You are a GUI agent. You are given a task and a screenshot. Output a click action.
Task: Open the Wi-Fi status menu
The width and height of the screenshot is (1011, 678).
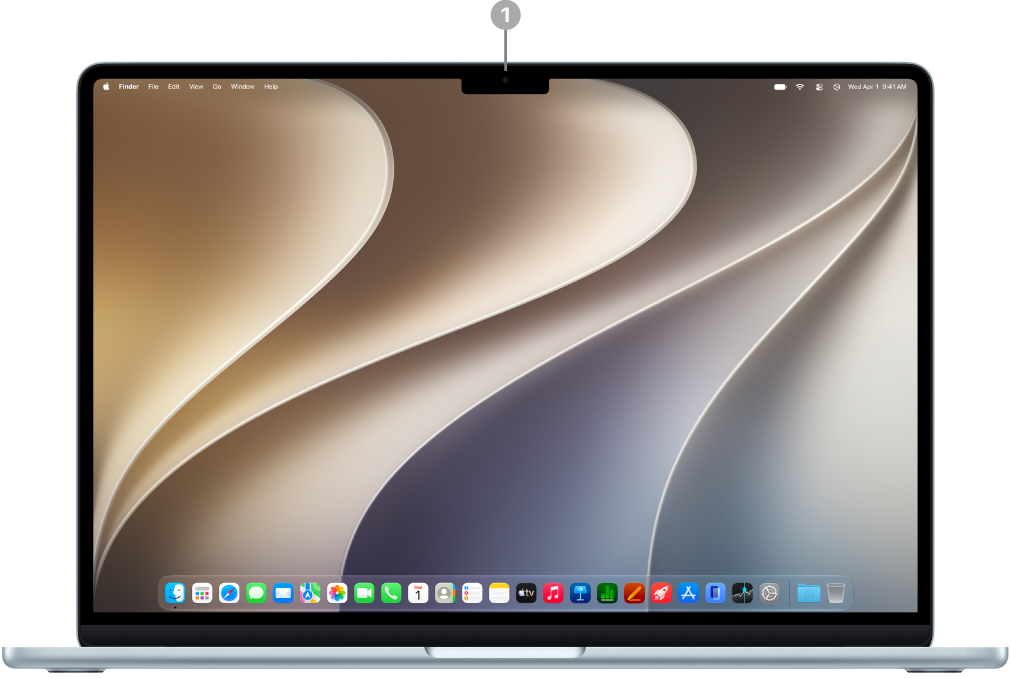coord(800,86)
